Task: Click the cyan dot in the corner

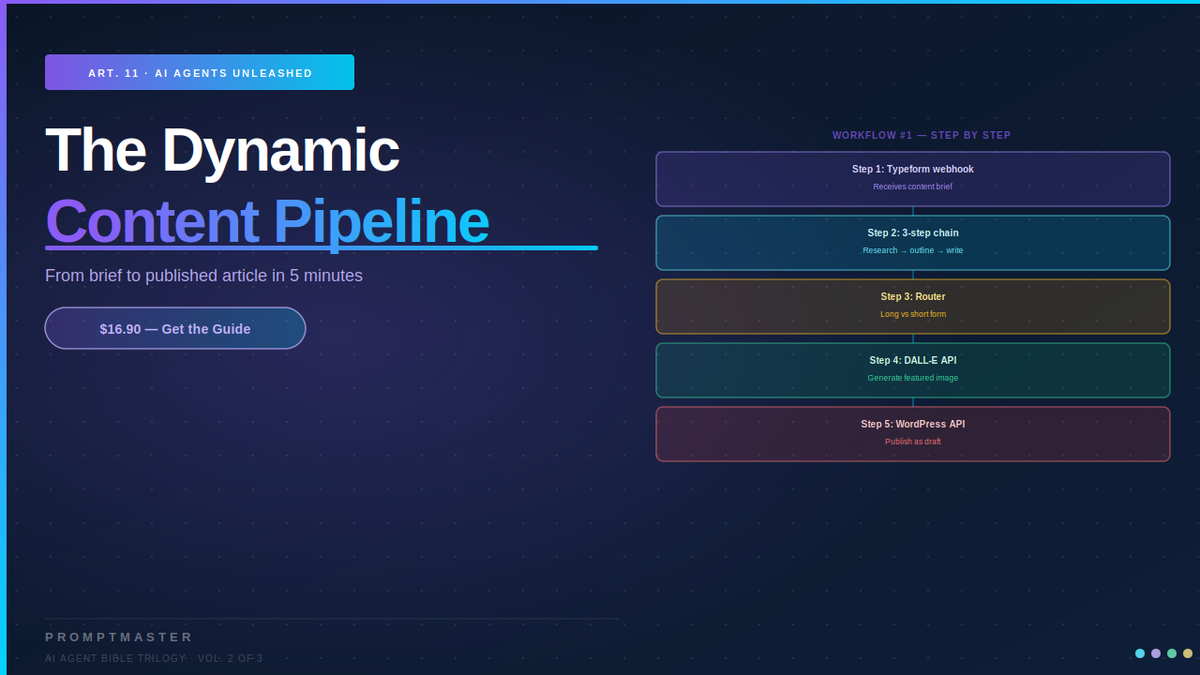Action: [1140, 653]
